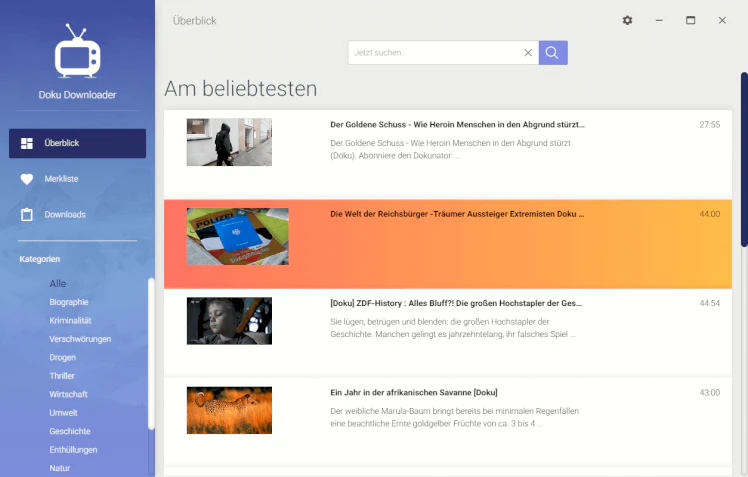Click the Downloads clipboard icon
This screenshot has width=748, height=477.
(27, 215)
